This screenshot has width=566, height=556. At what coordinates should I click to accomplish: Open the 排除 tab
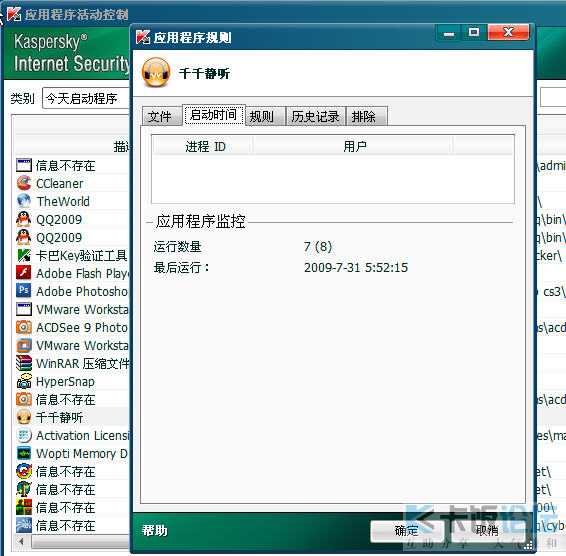366,116
